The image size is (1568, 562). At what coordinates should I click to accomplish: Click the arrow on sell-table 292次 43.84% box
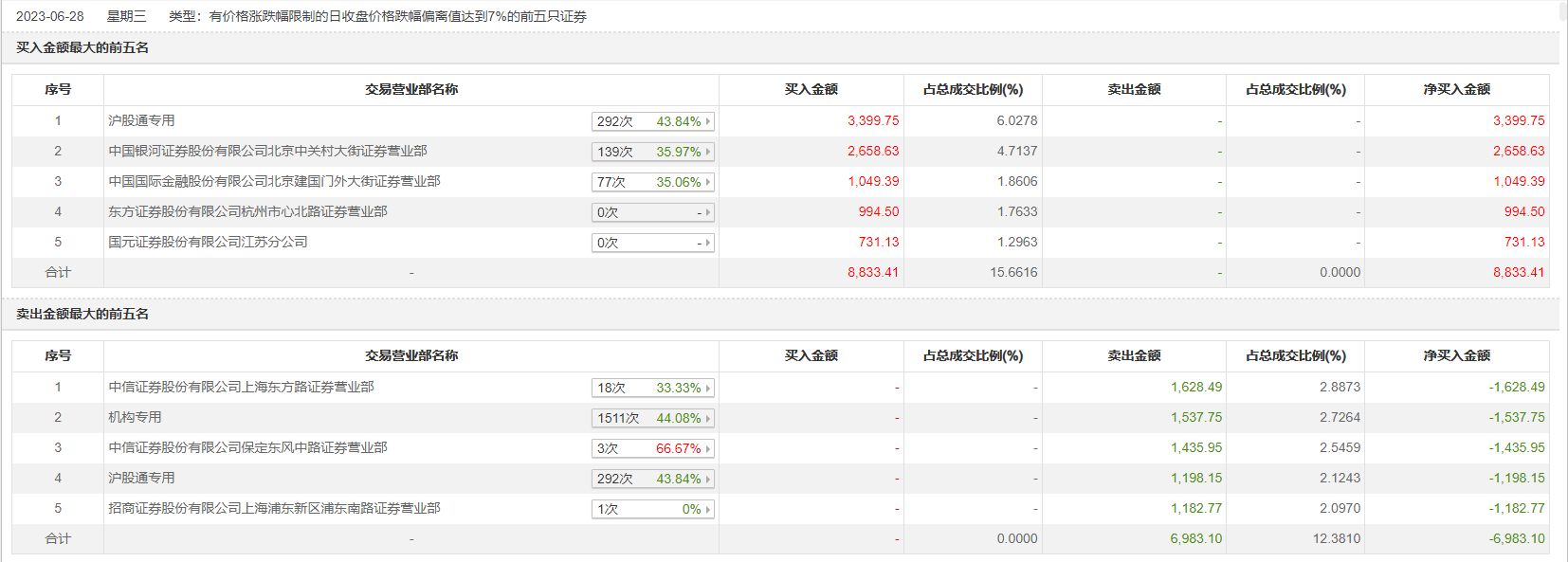point(707,479)
